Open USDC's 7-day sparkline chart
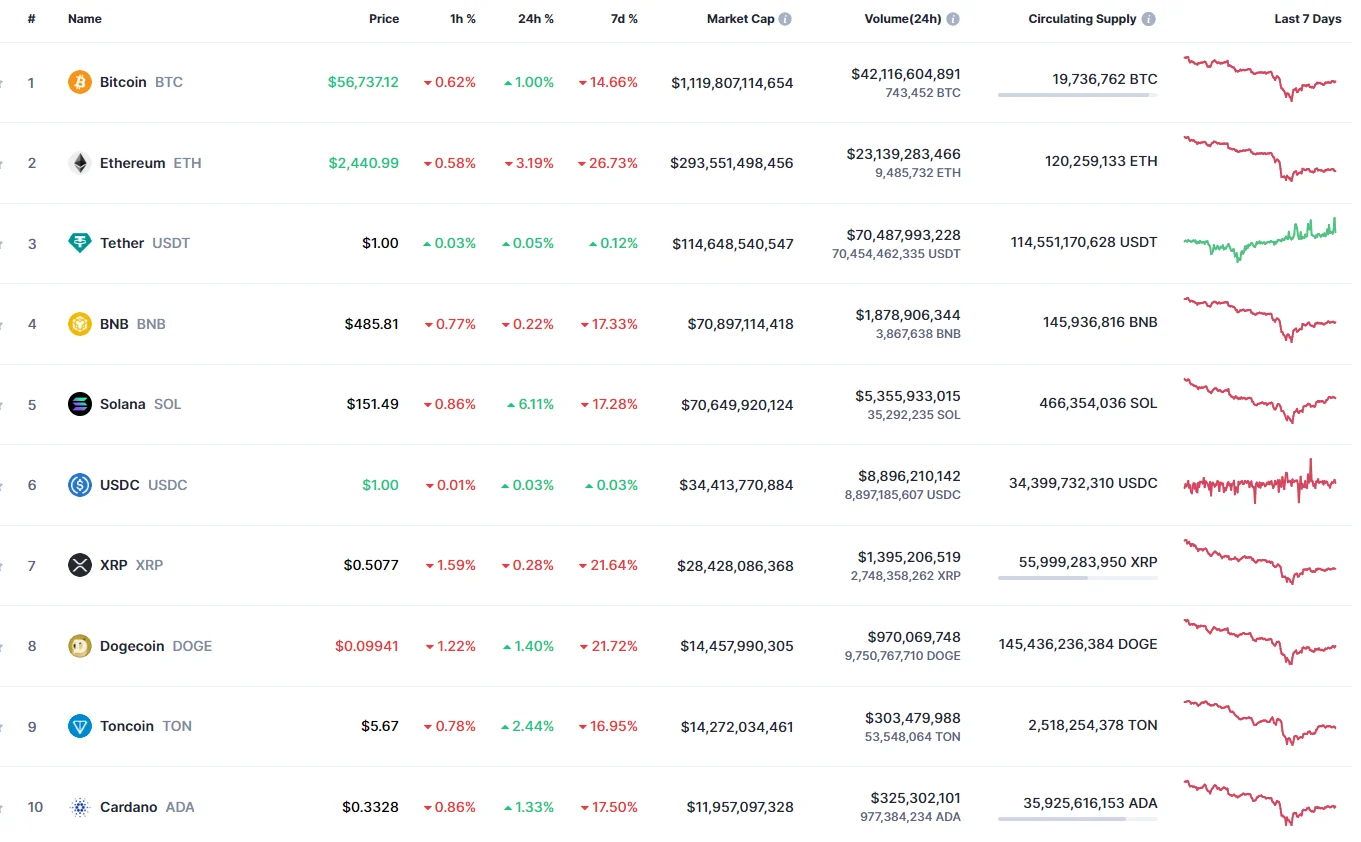Image resolution: width=1361 pixels, height=842 pixels. 1260,484
